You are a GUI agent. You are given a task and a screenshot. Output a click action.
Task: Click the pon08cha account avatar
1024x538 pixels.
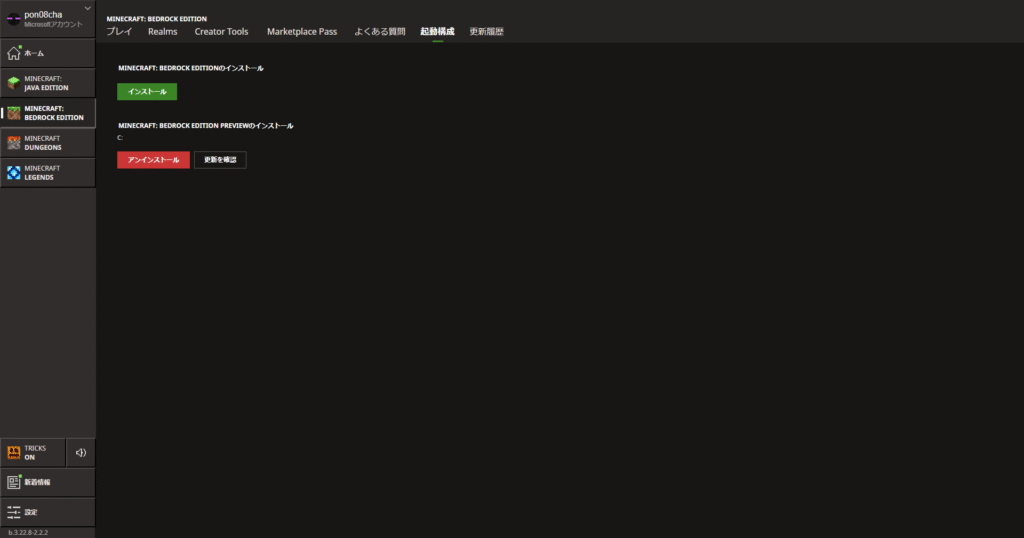click(x=14, y=19)
